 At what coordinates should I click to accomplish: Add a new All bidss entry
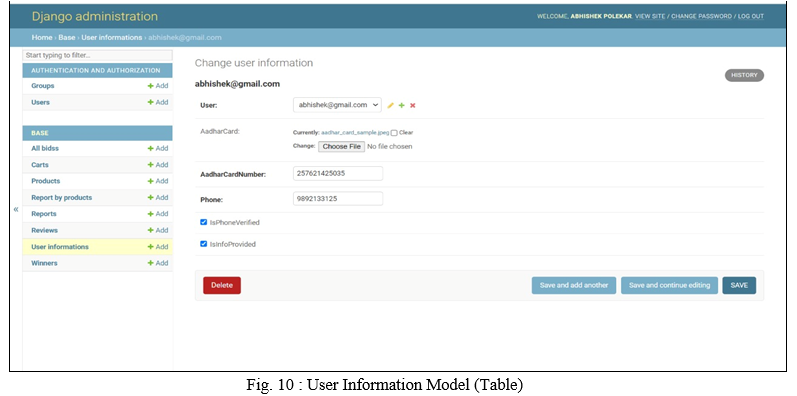(158, 148)
